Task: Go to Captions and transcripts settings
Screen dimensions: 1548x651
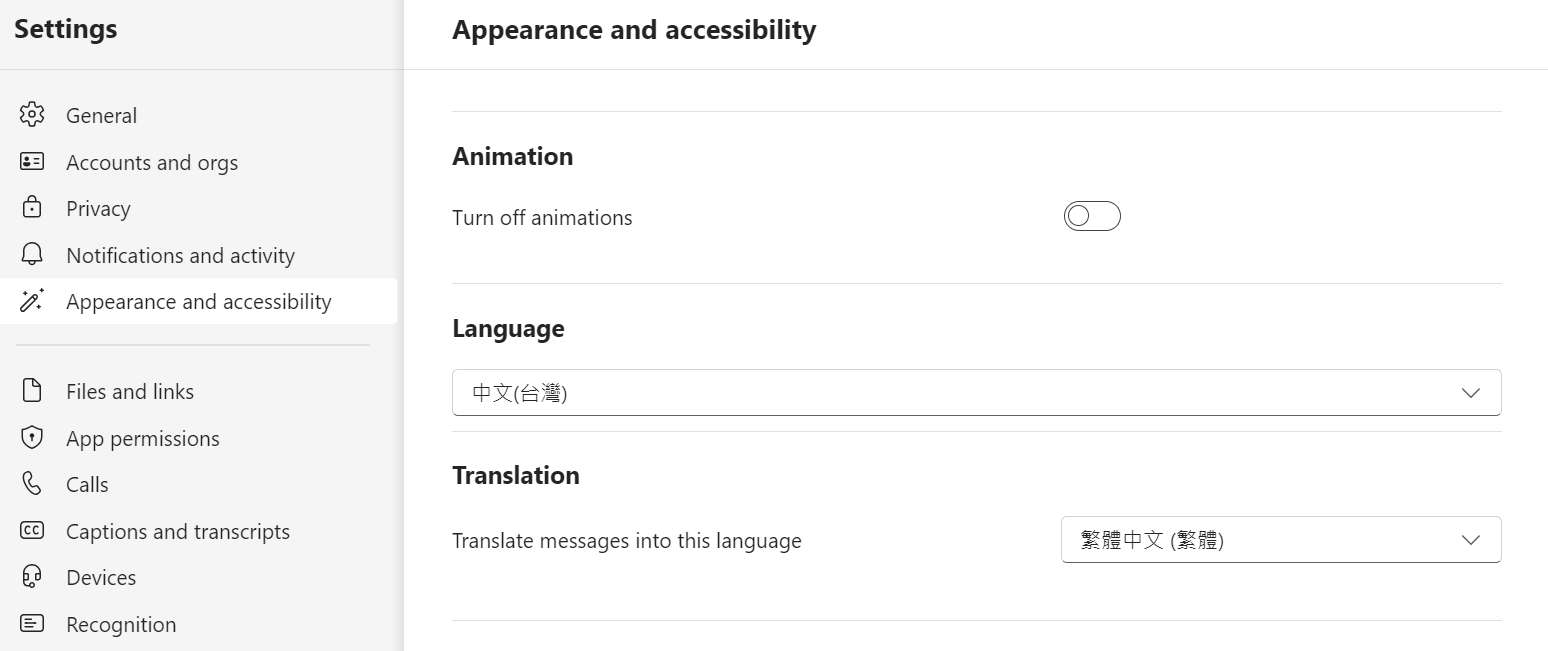Action: pos(178,531)
